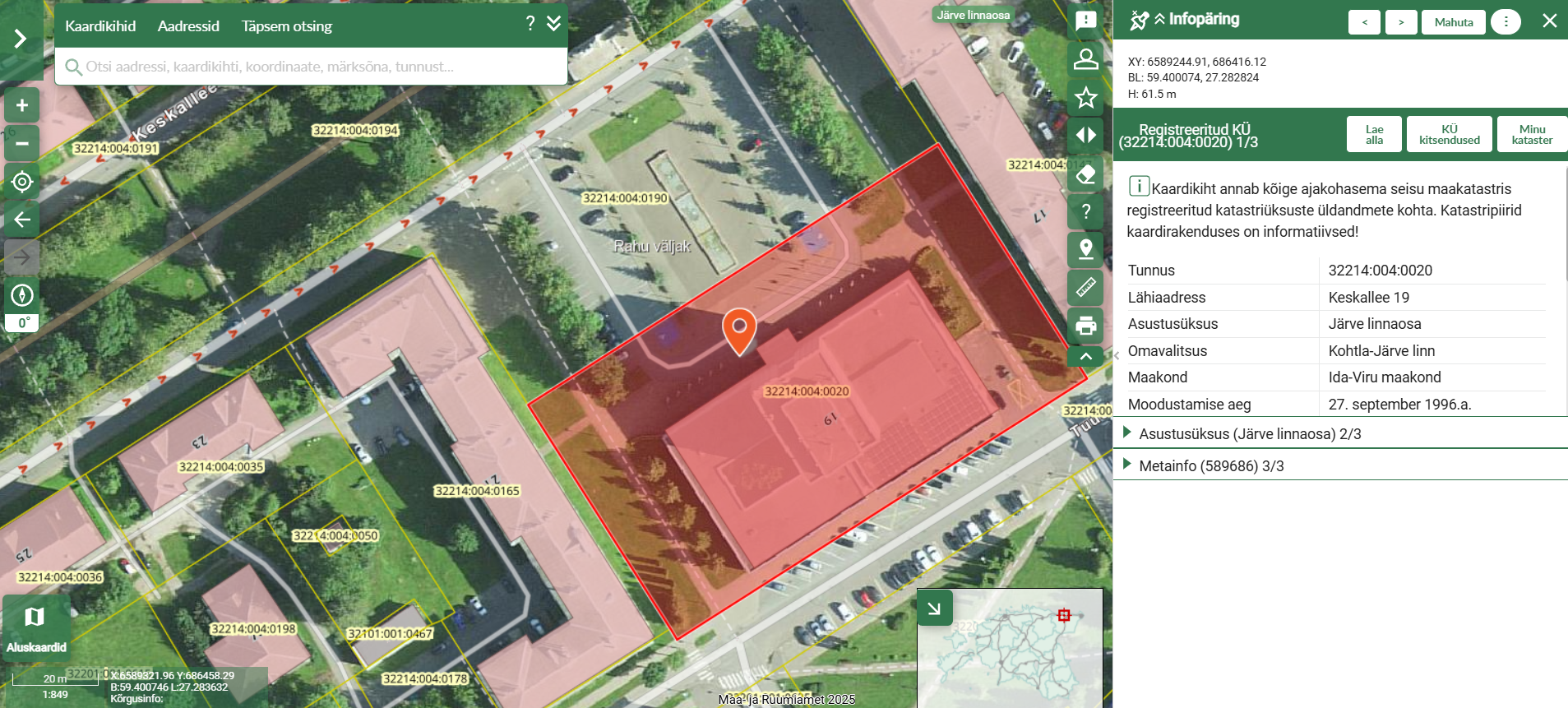Open the Kaardikihid tab

[x=100, y=26]
